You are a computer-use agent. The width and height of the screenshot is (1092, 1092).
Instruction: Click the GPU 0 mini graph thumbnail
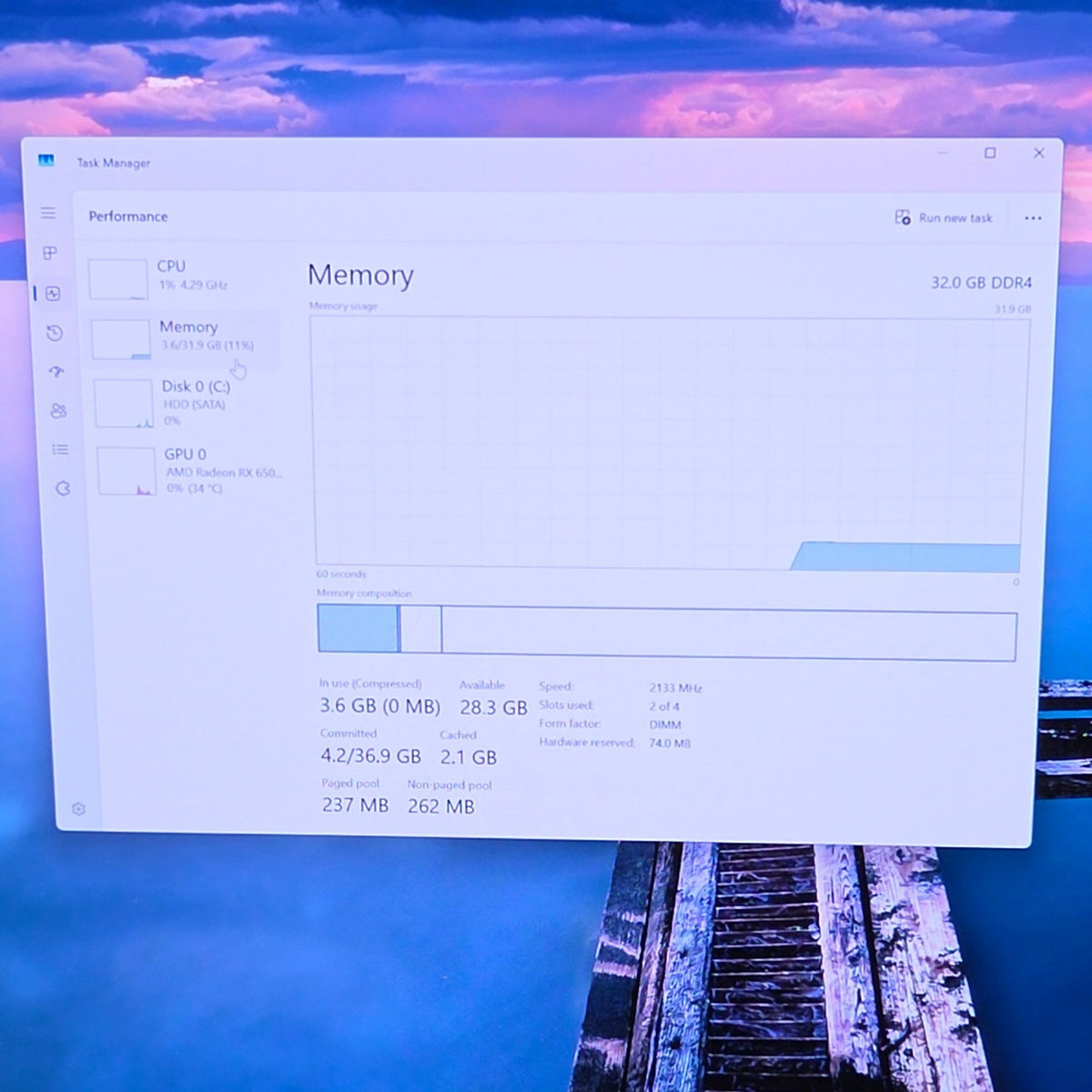pos(127,471)
